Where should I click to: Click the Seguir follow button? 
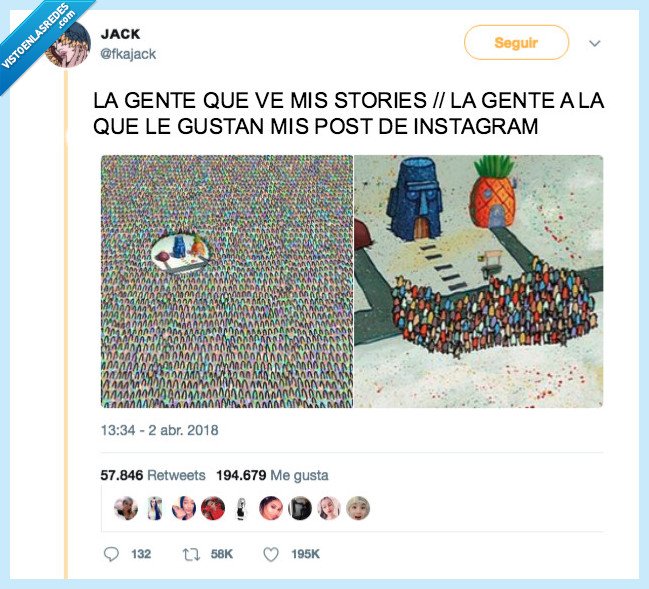(516, 42)
